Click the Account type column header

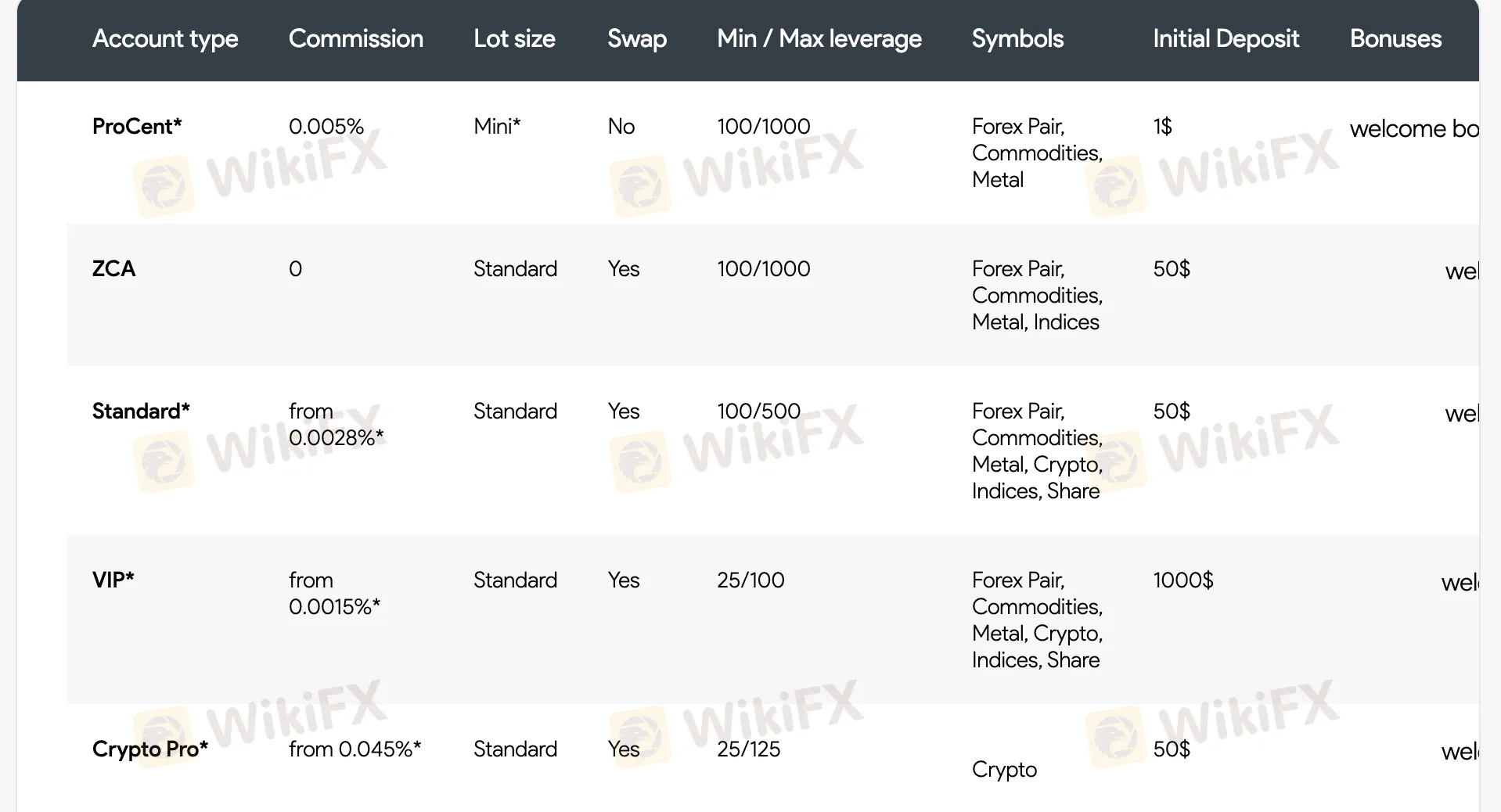coord(165,39)
